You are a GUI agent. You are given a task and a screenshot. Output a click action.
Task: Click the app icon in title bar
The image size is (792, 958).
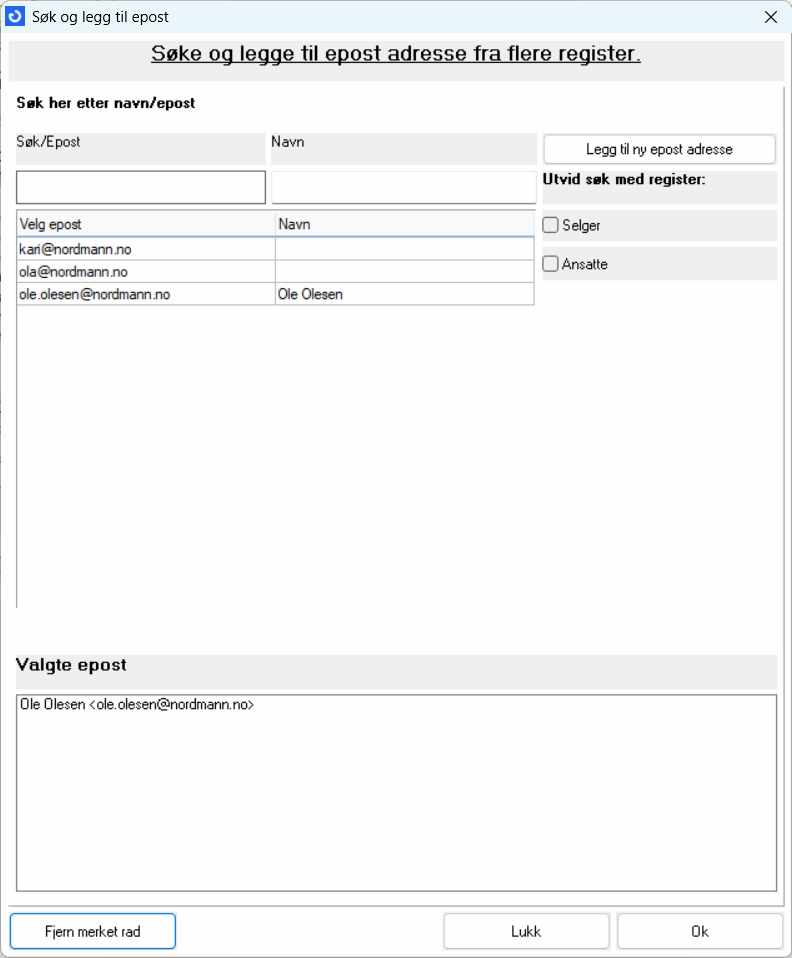(x=16, y=17)
